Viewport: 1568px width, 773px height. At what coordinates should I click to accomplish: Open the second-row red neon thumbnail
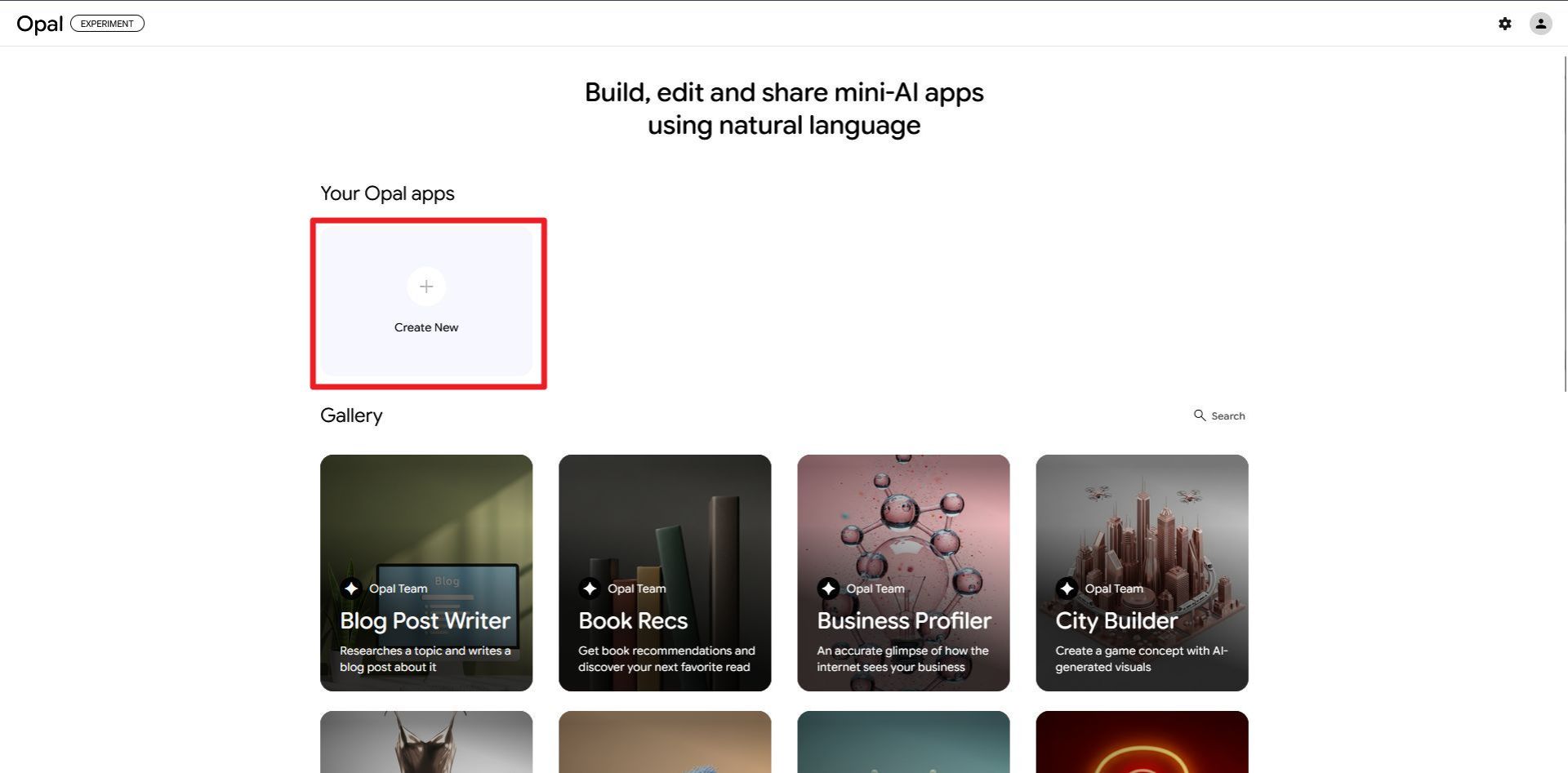pyautogui.click(x=1142, y=741)
